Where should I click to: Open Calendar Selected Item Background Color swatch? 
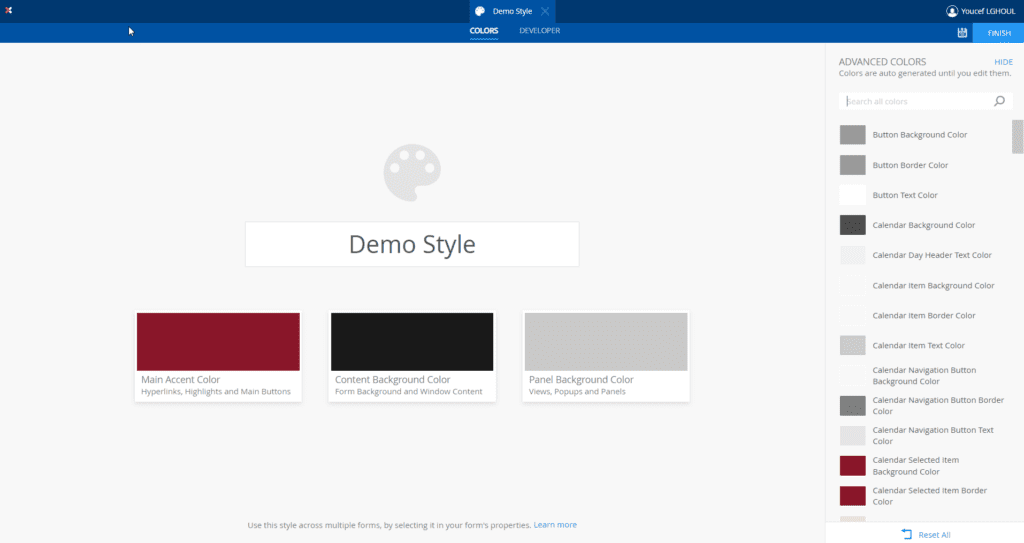[x=852, y=466]
